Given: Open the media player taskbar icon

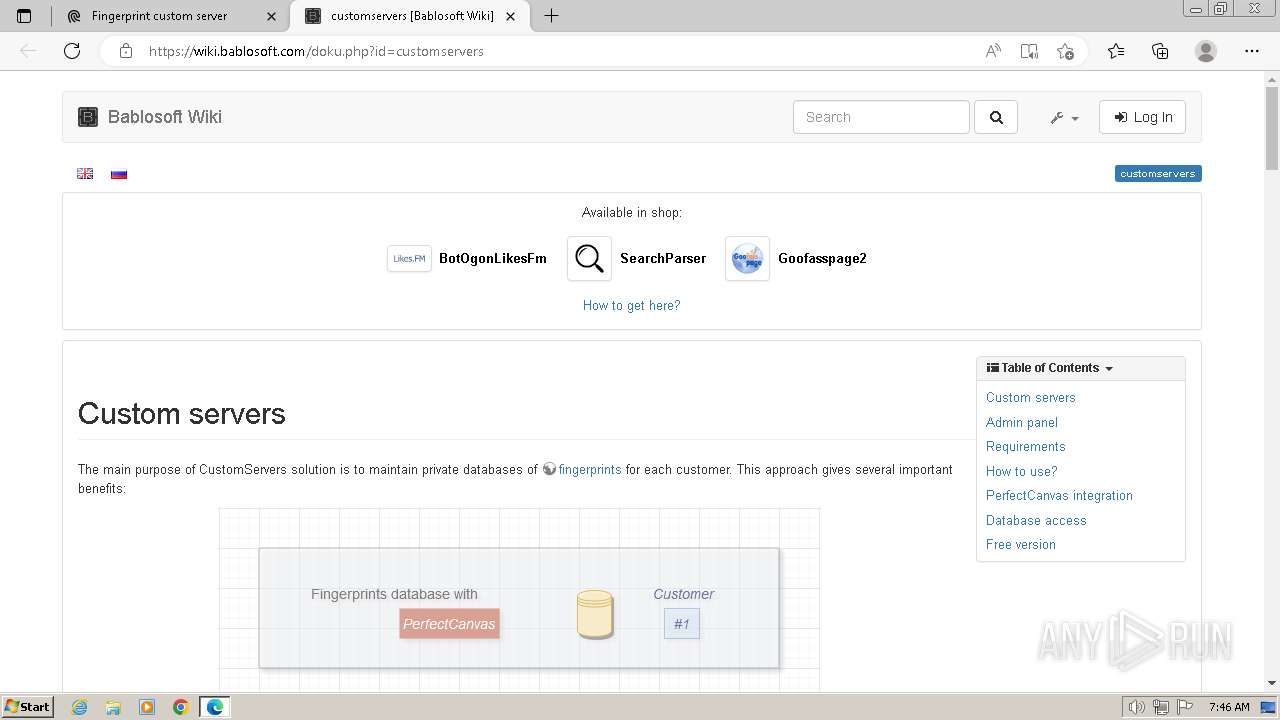Looking at the screenshot, I should click(147, 707).
